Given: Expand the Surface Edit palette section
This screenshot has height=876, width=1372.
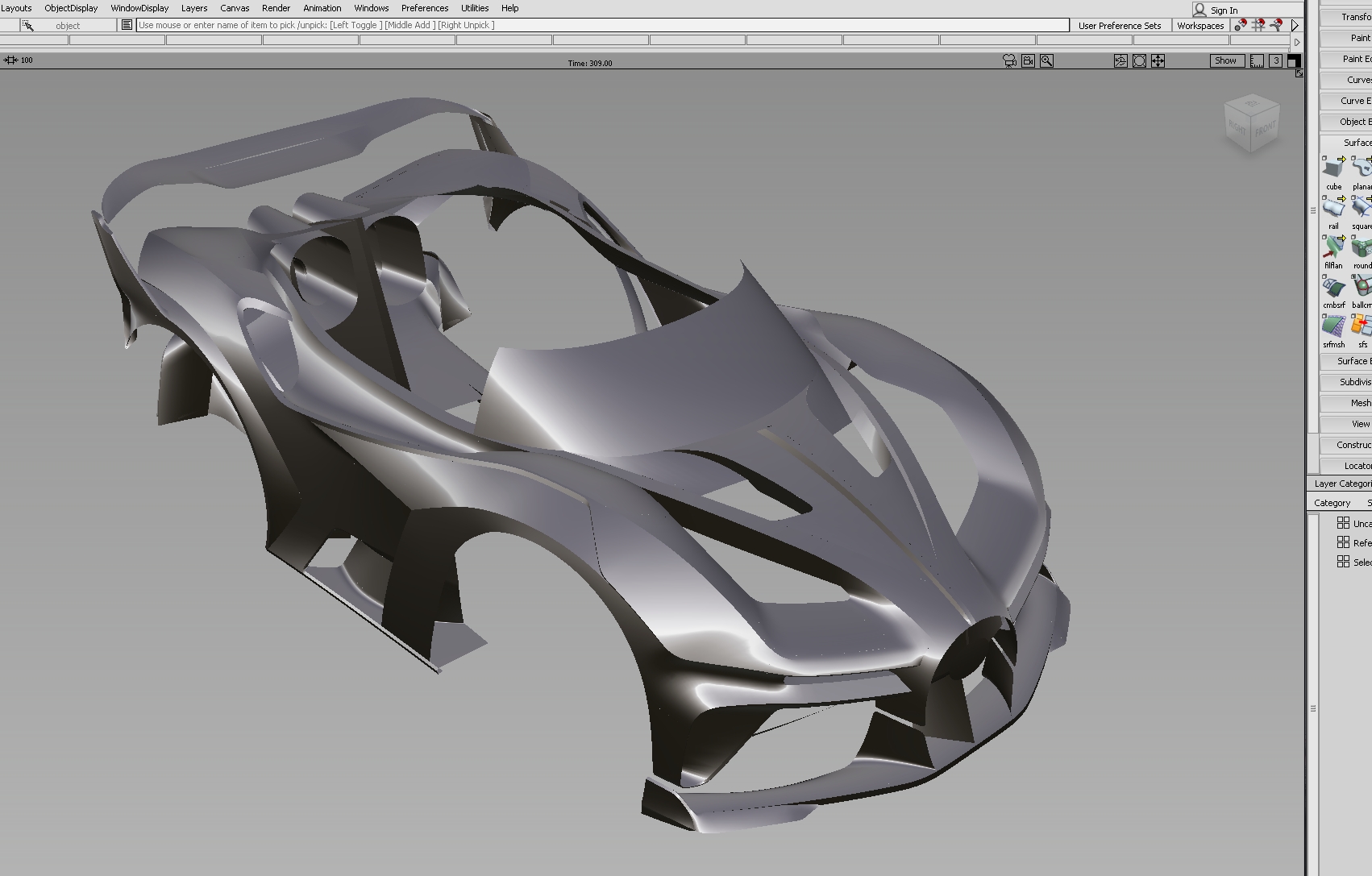Looking at the screenshot, I should tap(1354, 361).
